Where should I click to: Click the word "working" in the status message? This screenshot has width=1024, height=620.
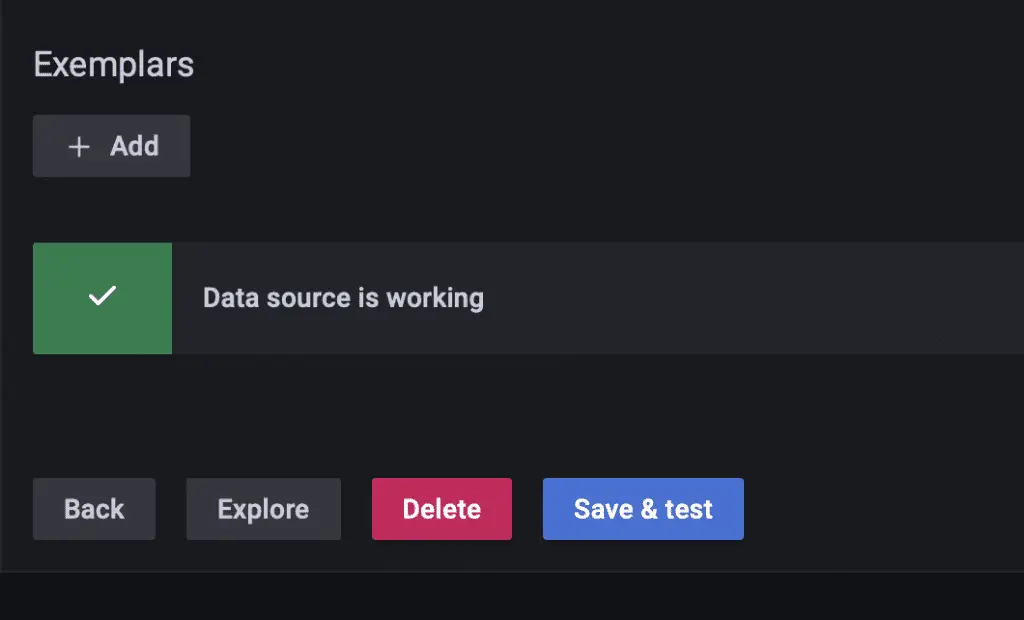(435, 298)
